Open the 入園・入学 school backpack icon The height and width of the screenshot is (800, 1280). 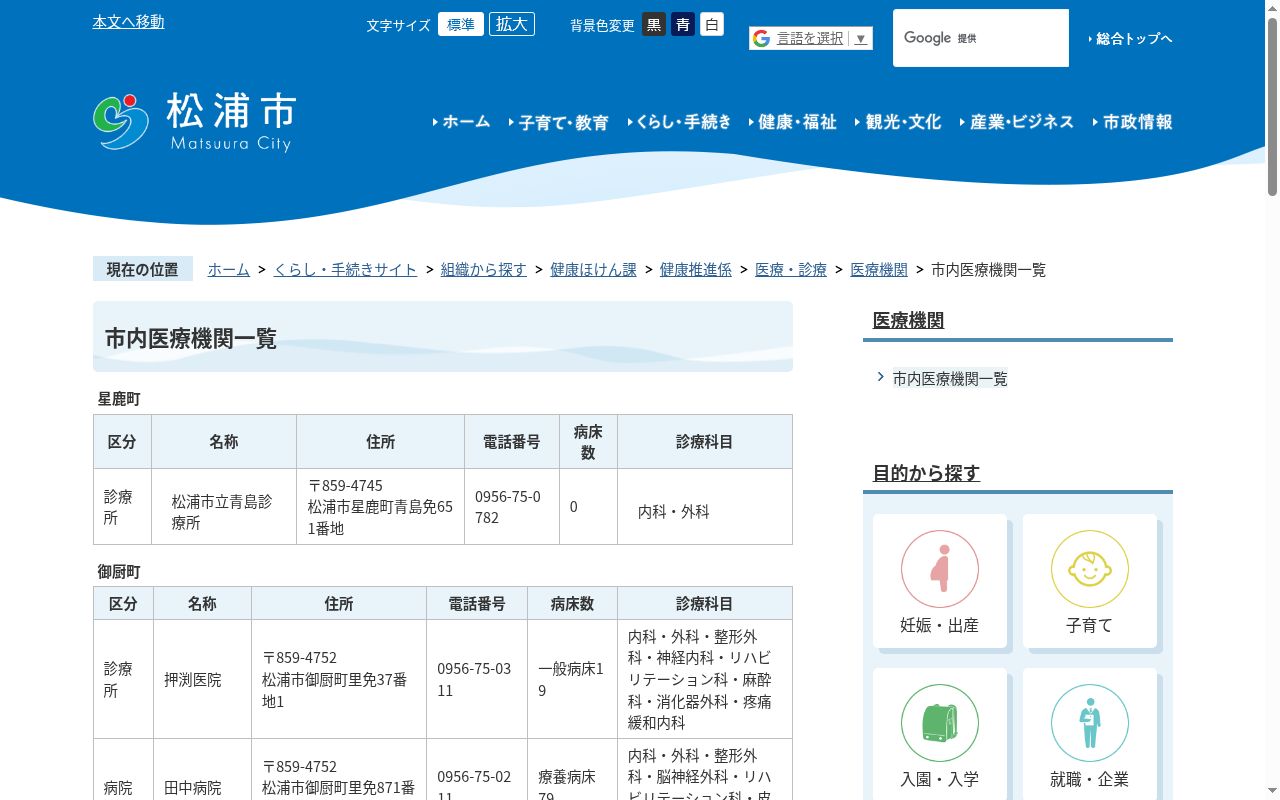tap(940, 723)
